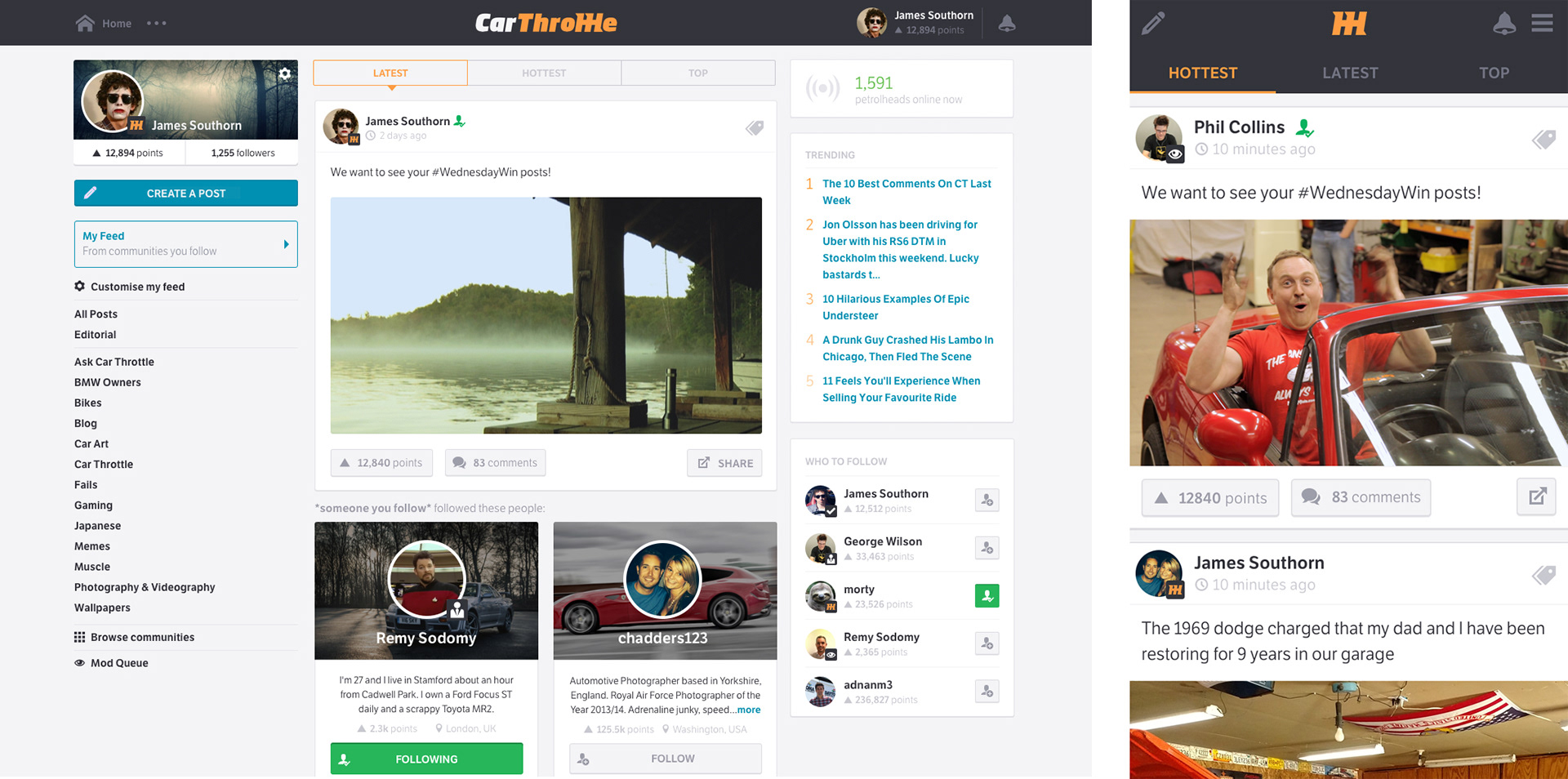Toggle follow status for morty
Viewport: 1568px width, 779px height.
coord(987,595)
